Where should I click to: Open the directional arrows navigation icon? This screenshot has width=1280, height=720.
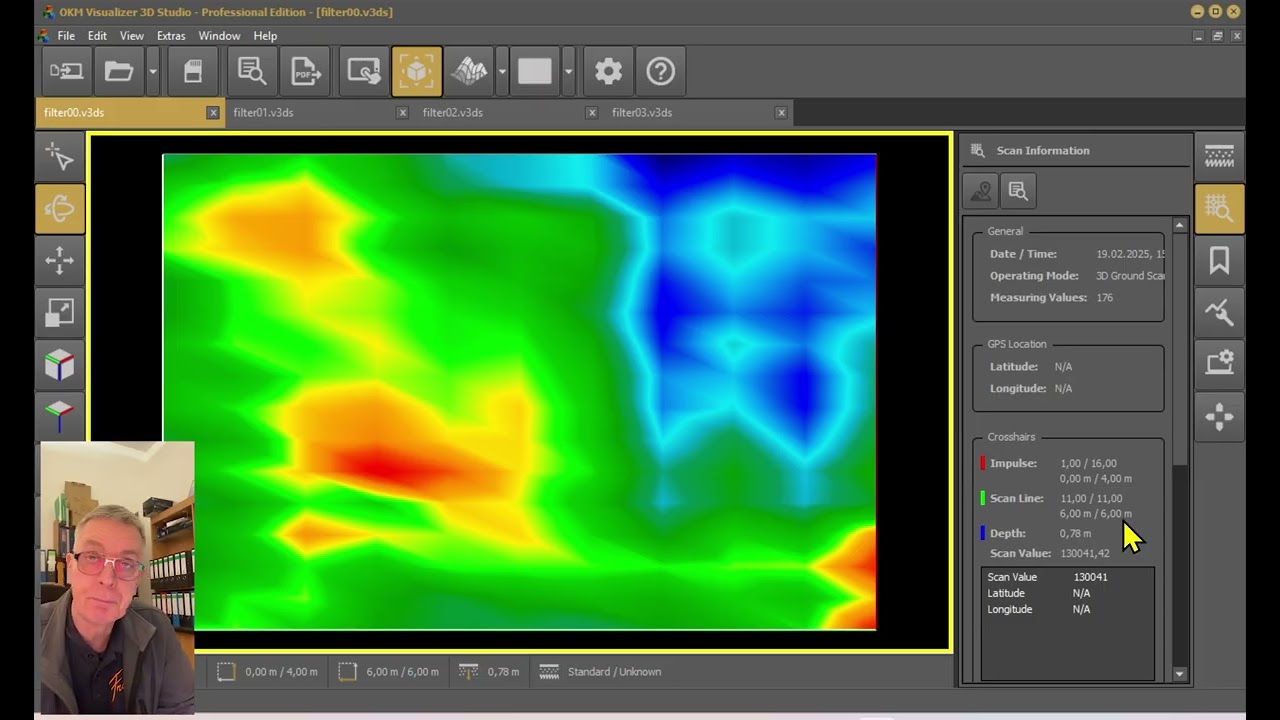click(x=1219, y=417)
